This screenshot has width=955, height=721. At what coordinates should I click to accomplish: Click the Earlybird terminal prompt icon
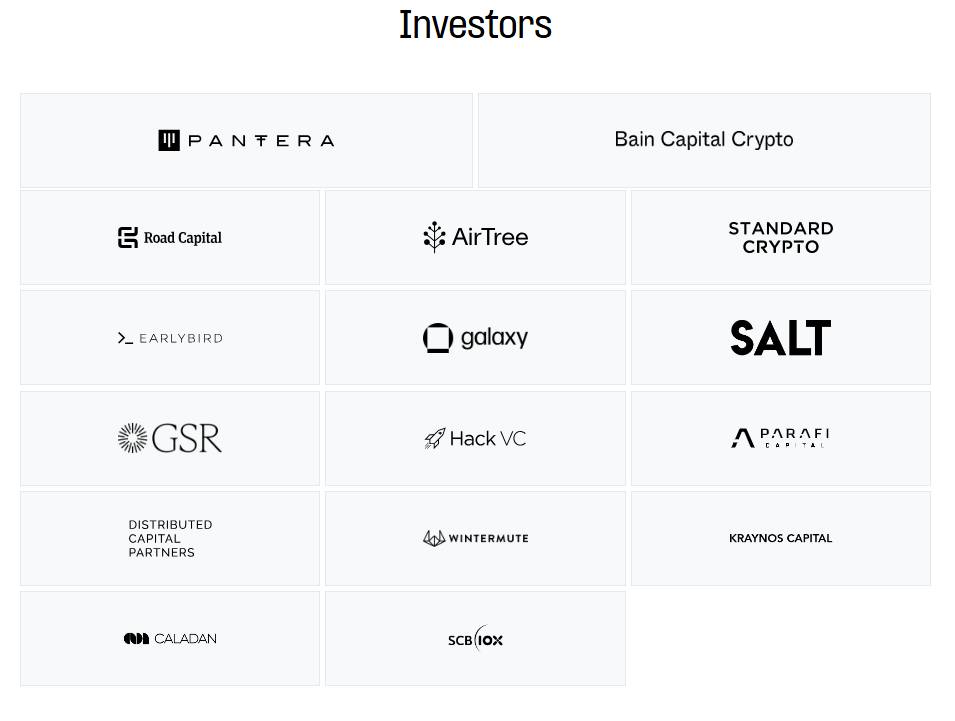pos(125,338)
